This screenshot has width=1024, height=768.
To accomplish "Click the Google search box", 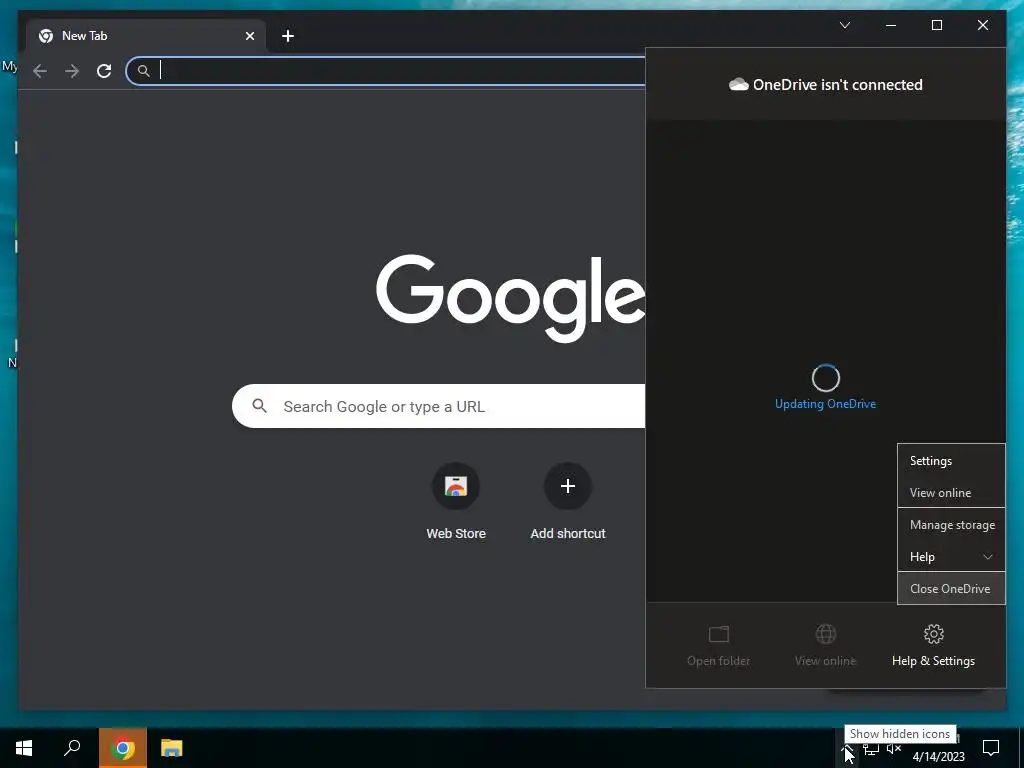I will point(438,406).
